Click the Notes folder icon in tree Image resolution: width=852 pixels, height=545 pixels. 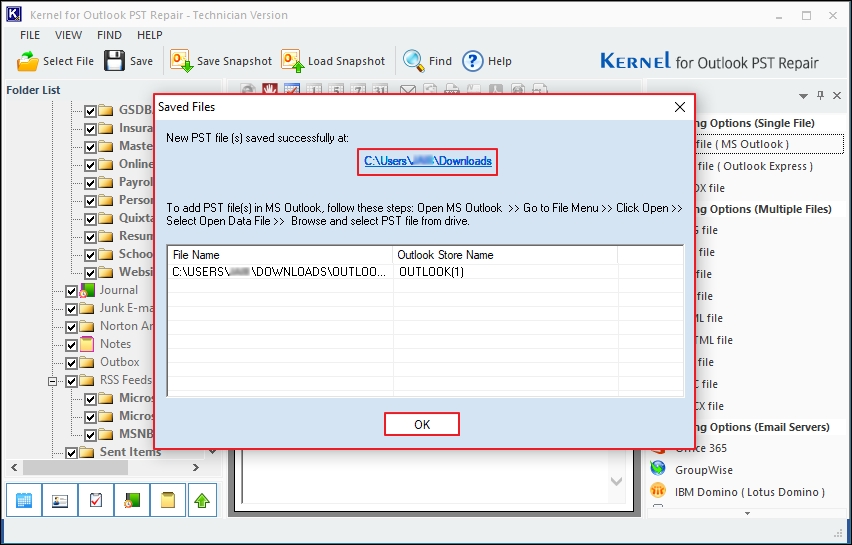point(87,344)
